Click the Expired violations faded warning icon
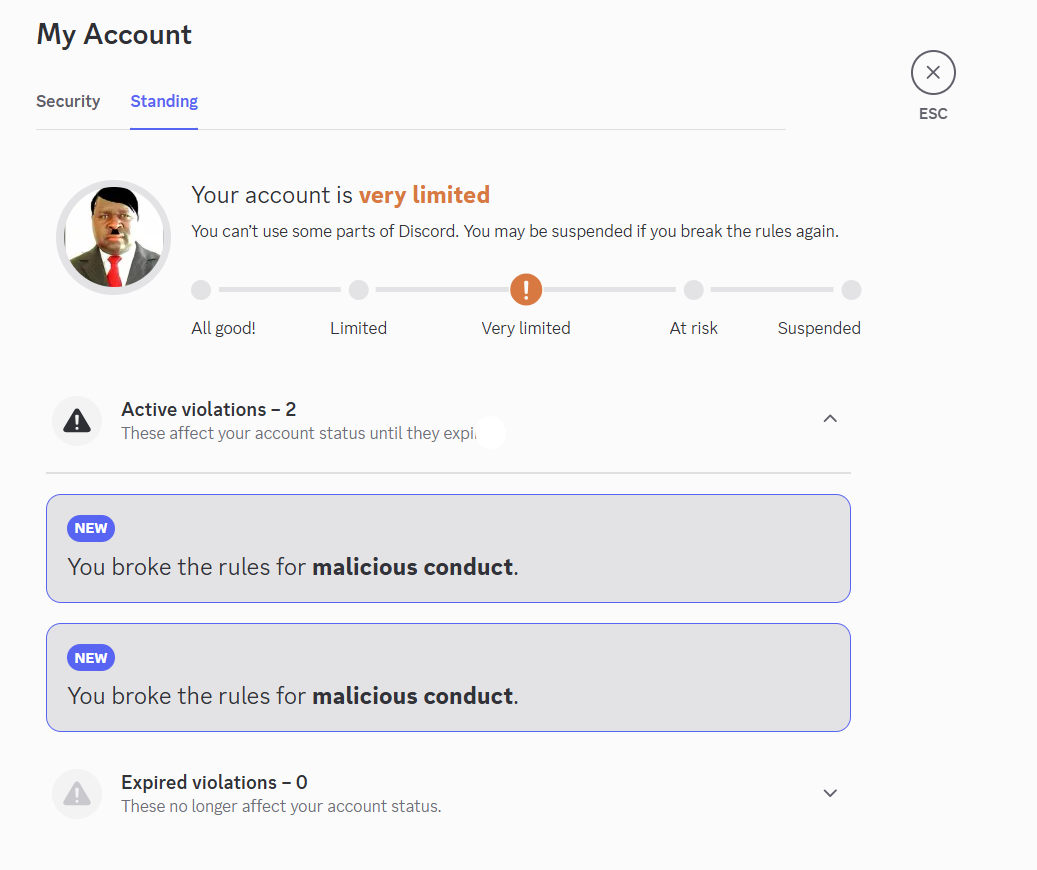 pos(77,794)
